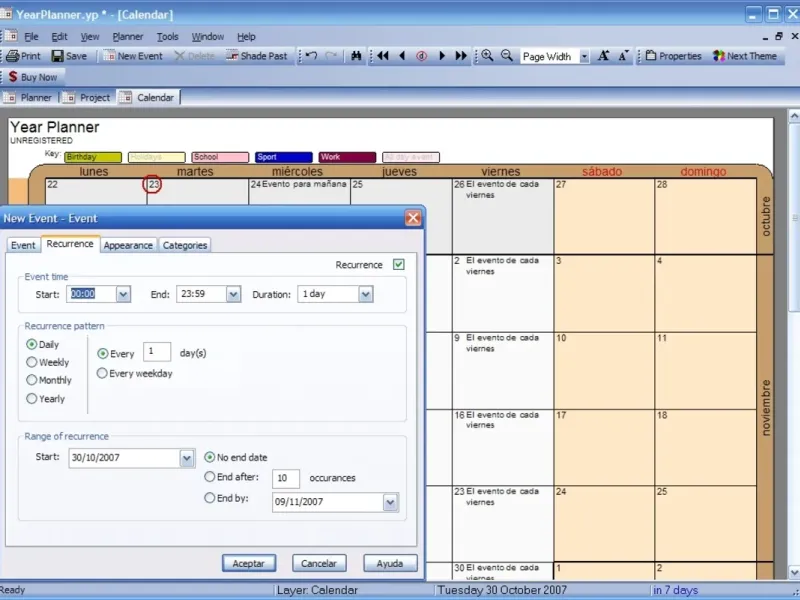Jump forward with the double-right arrow
Image resolution: width=800 pixels, height=600 pixels.
[461, 56]
